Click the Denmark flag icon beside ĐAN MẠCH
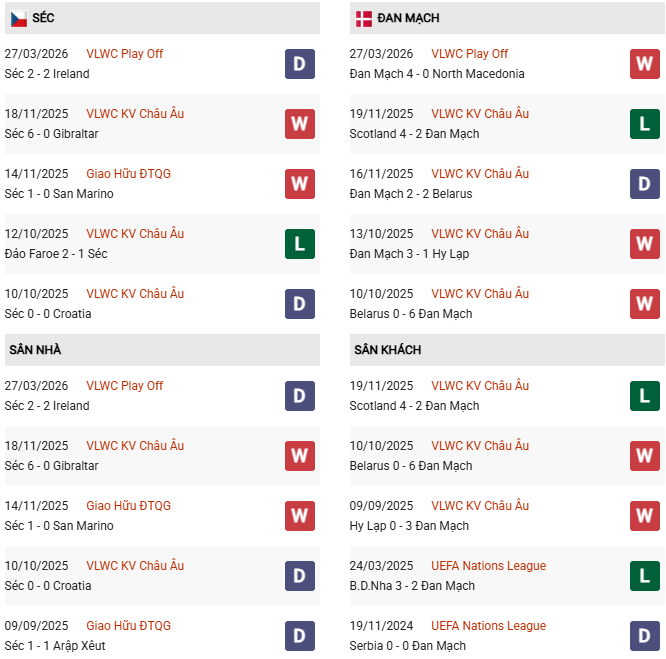Screen dimensions: 666x659 [x=363, y=18]
